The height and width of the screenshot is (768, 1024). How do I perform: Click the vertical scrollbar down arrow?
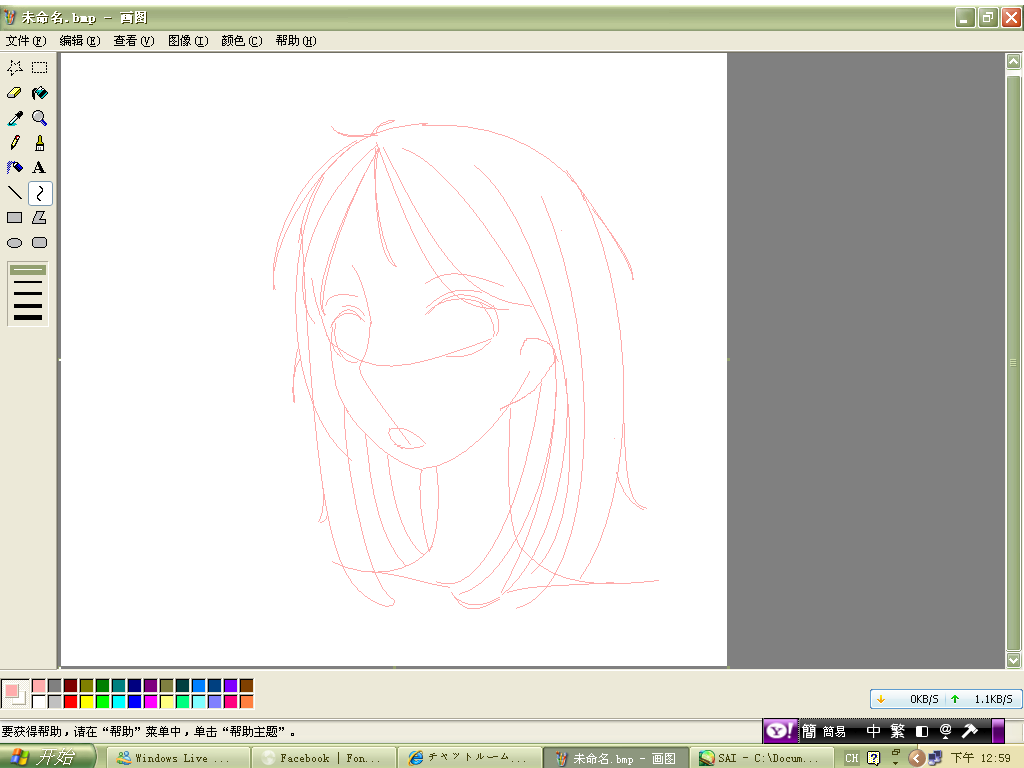click(x=1013, y=660)
